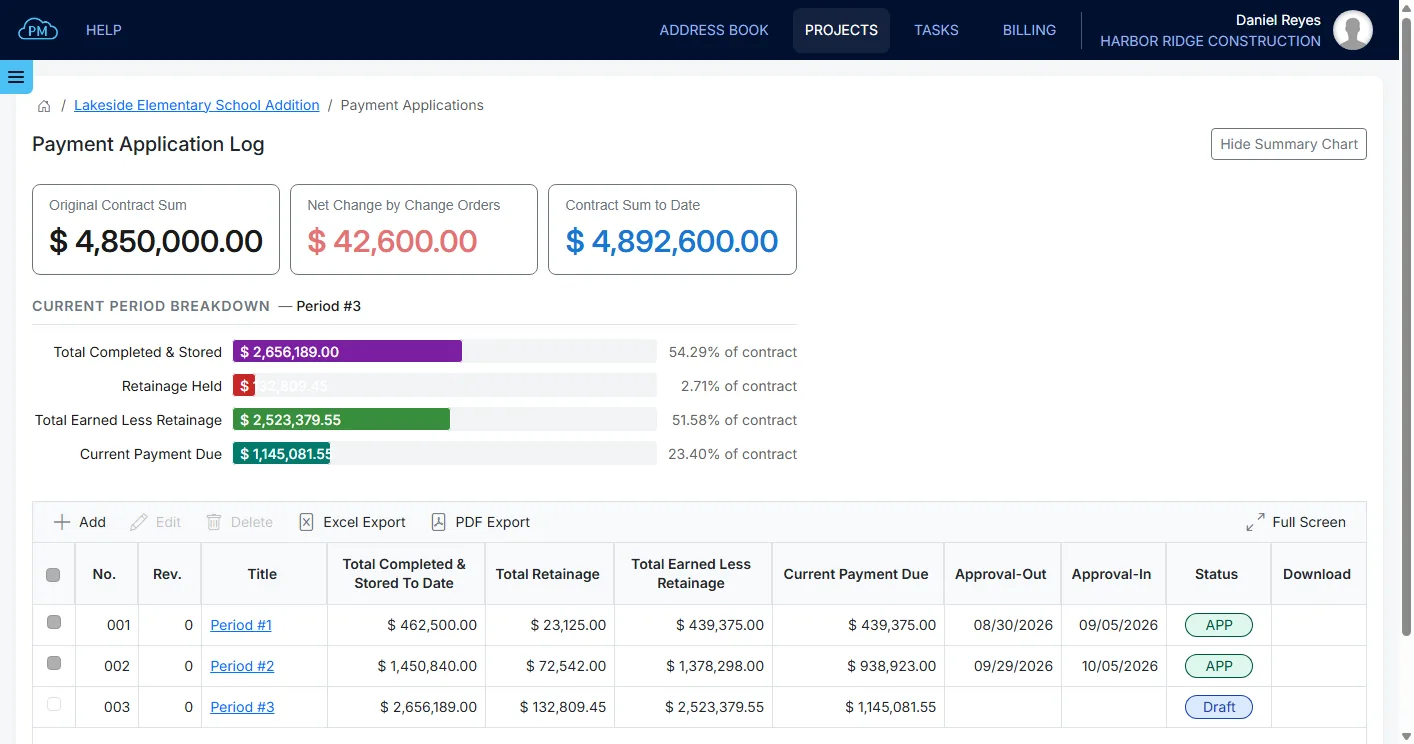Click the Net Change by Change Orders card
This screenshot has width=1414, height=744.
(414, 229)
